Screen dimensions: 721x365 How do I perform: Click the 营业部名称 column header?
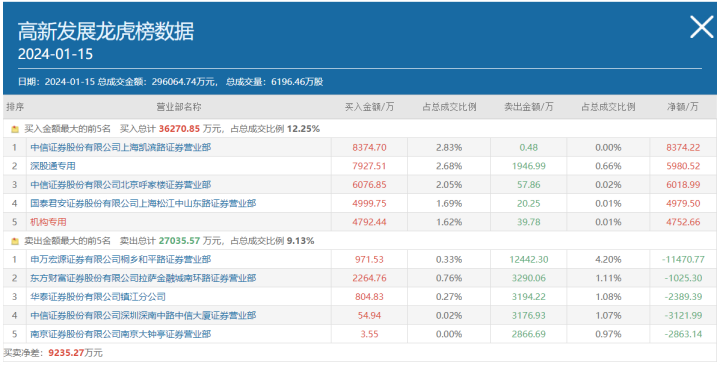[x=178, y=107]
